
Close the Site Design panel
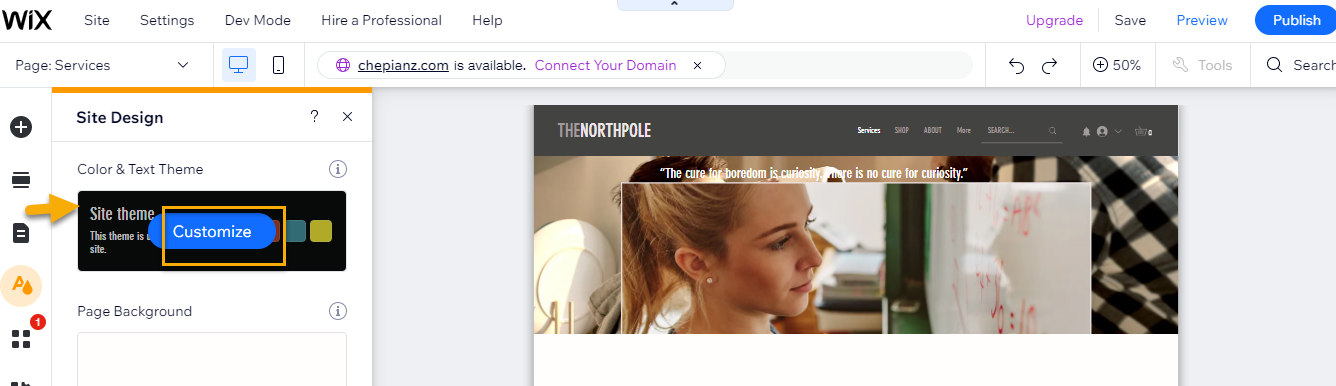(347, 117)
